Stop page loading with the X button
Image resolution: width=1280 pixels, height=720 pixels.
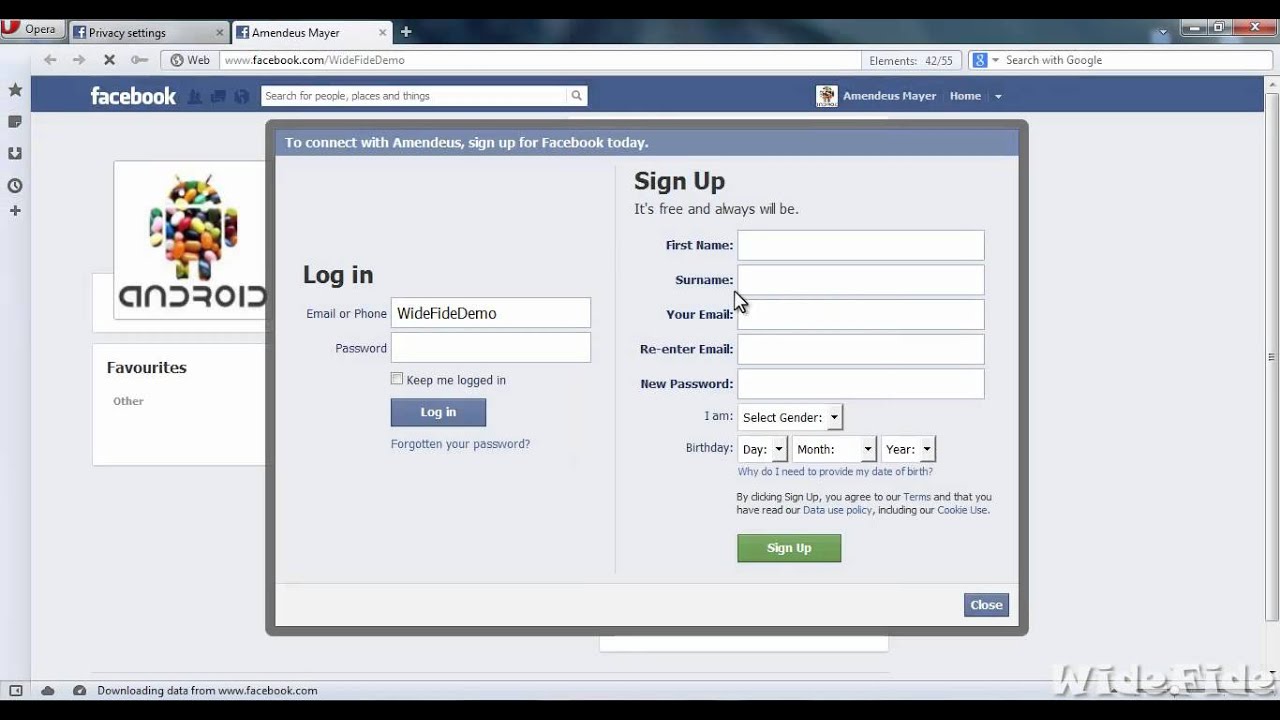coord(109,60)
